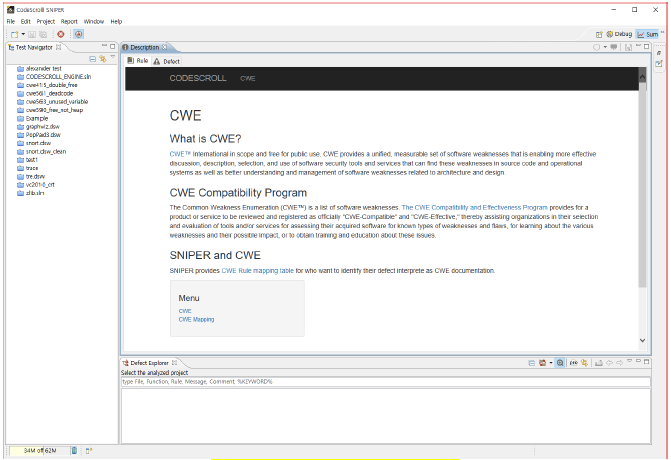Select the zlib.sln project
671x460 pixels.
point(31,193)
